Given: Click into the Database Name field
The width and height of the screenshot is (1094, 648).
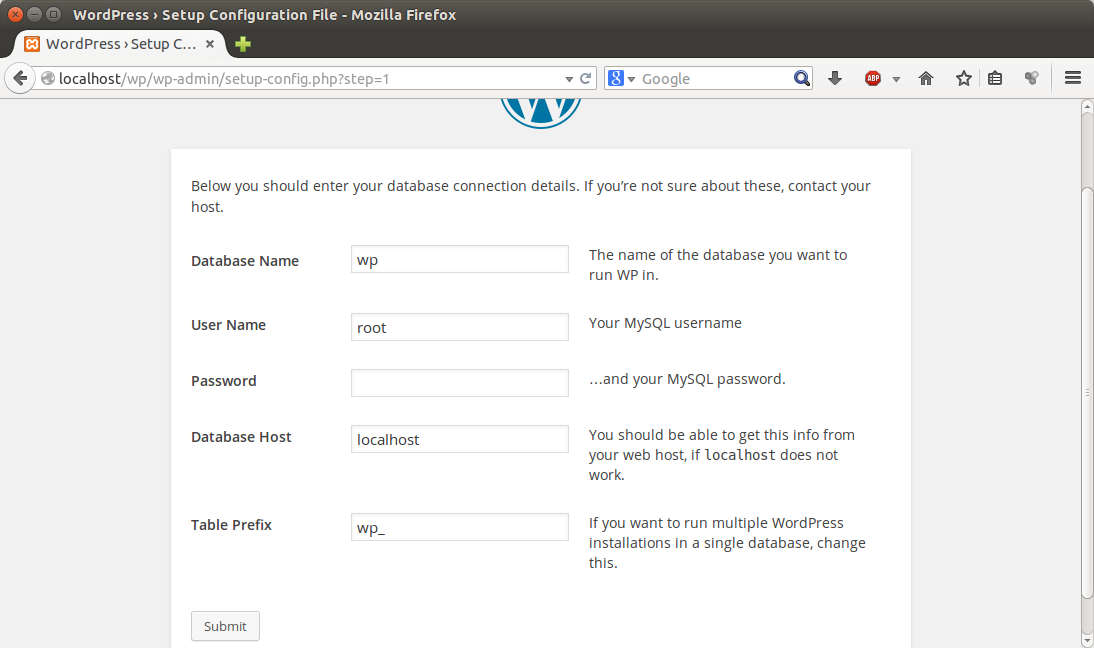Looking at the screenshot, I should 460,259.
